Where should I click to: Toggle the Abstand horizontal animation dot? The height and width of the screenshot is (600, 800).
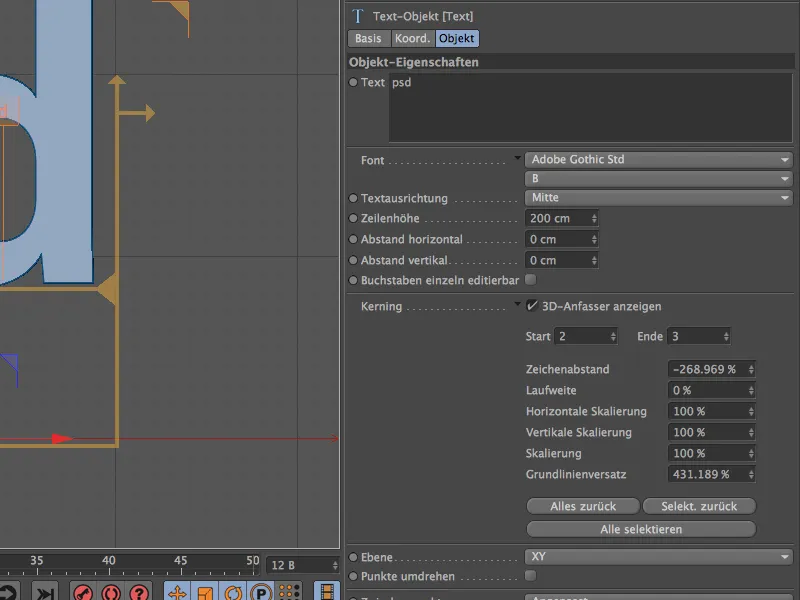353,239
